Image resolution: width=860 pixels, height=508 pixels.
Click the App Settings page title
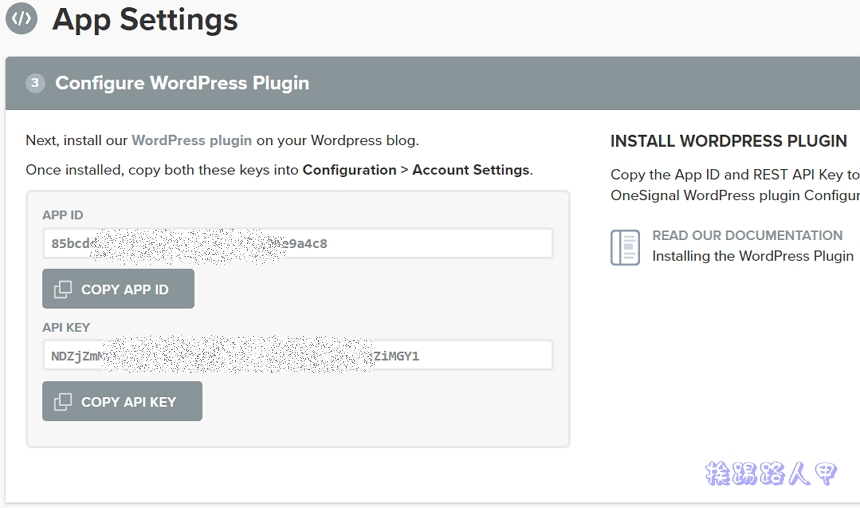(145, 20)
